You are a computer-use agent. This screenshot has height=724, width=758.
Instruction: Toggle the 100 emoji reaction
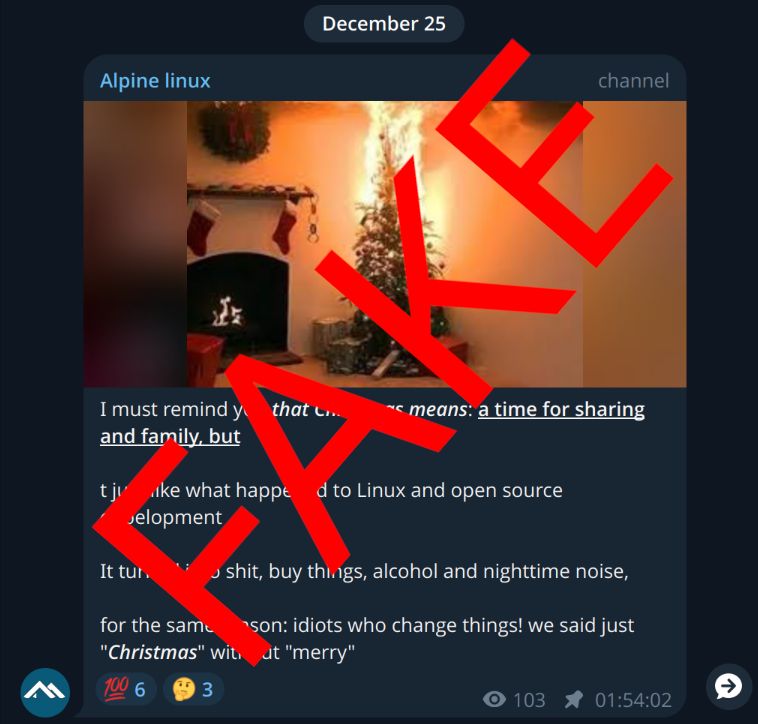(x=126, y=689)
